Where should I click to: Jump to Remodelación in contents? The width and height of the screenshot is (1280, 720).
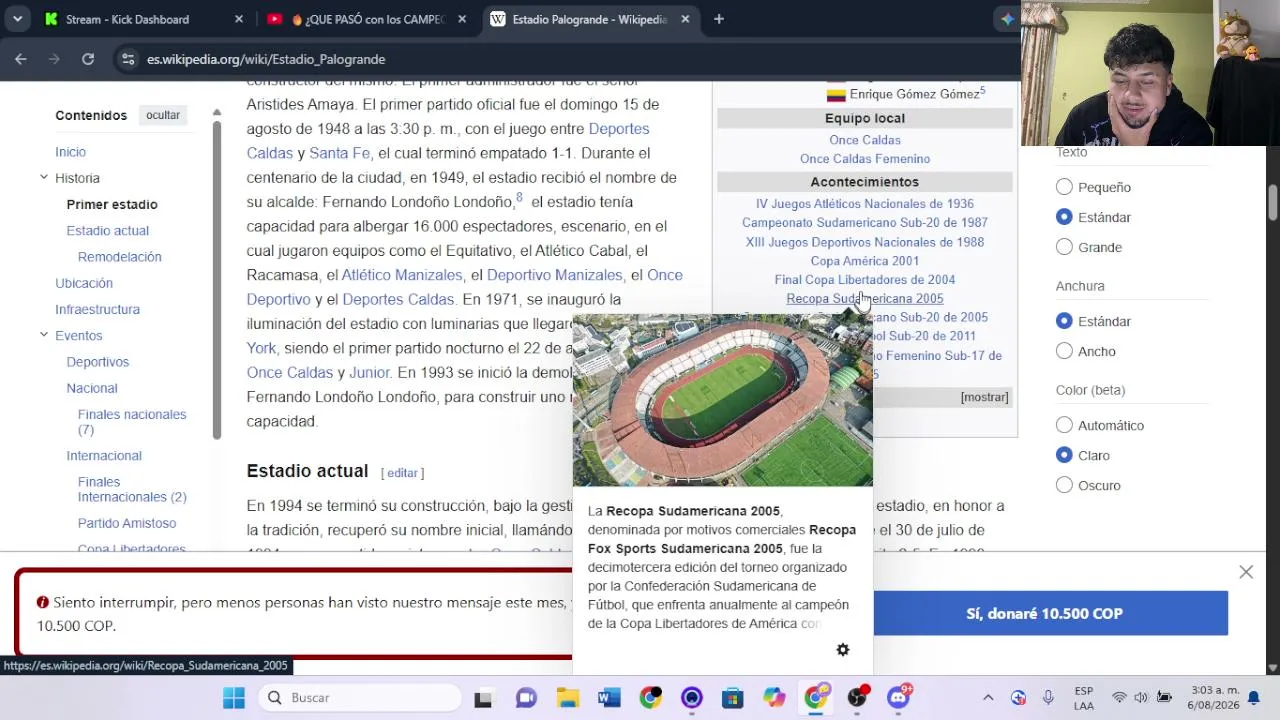pos(119,257)
